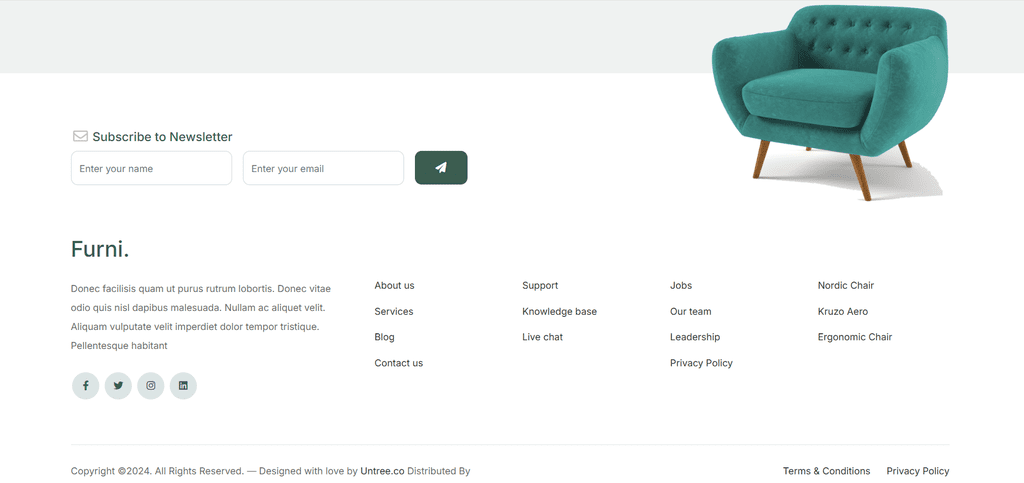Focus the Enter your name field

(x=152, y=168)
